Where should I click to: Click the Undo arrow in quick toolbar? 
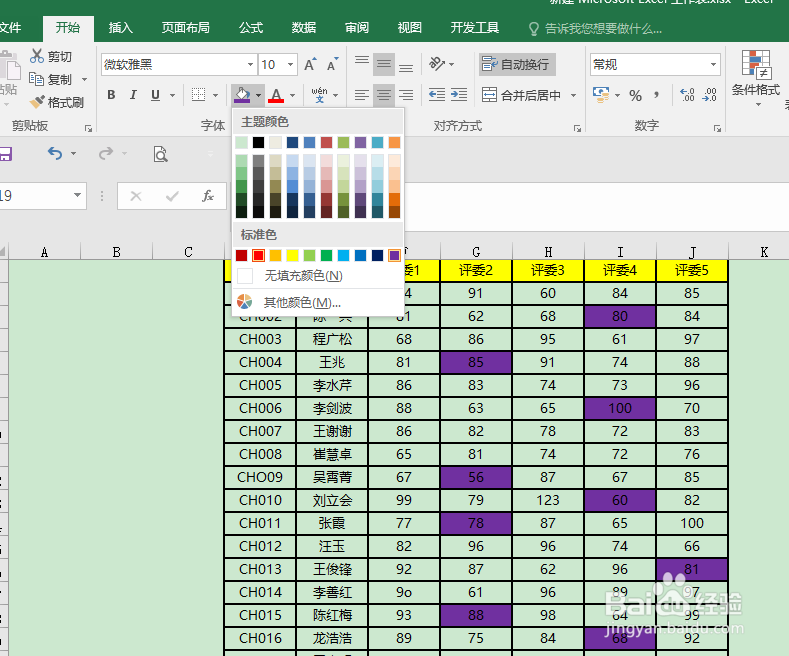[55, 153]
